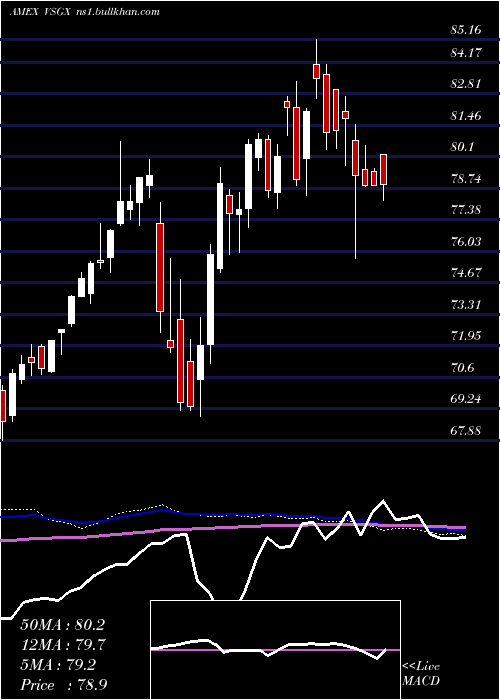Click the 69.24 price axis label

466,399
